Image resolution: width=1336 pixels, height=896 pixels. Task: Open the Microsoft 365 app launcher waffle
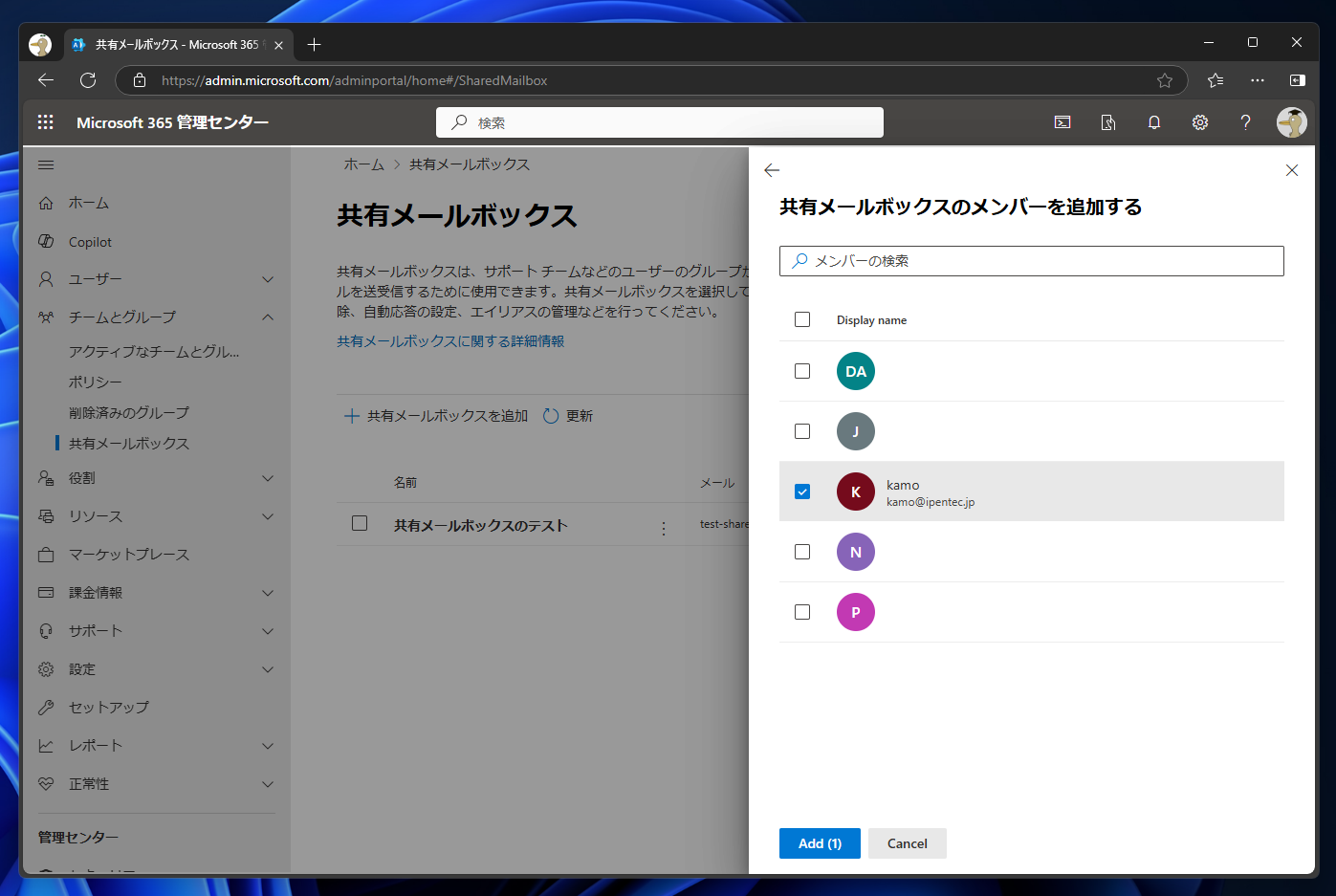pyautogui.click(x=45, y=122)
